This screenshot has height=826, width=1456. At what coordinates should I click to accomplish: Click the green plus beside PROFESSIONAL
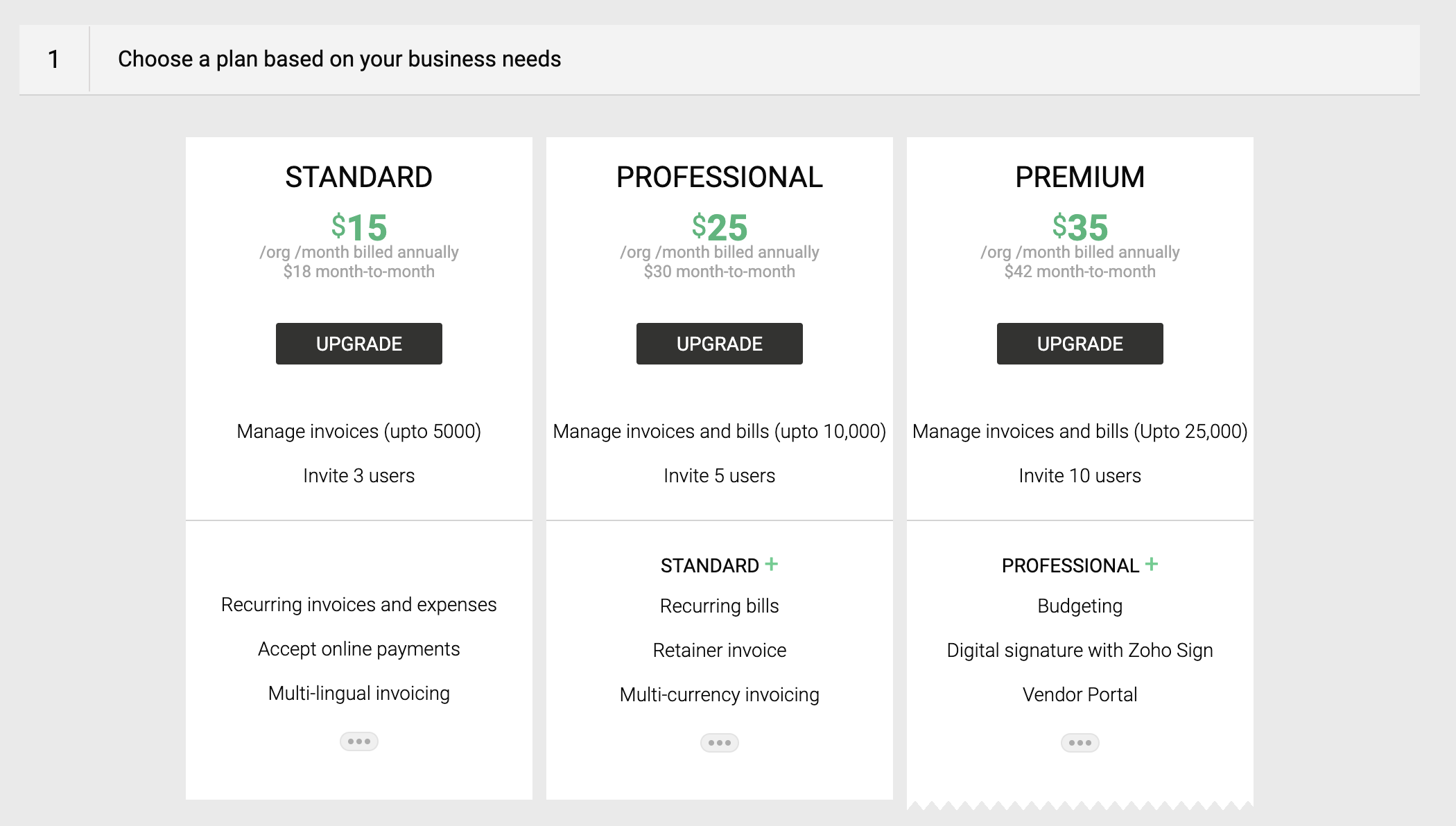(x=1151, y=565)
